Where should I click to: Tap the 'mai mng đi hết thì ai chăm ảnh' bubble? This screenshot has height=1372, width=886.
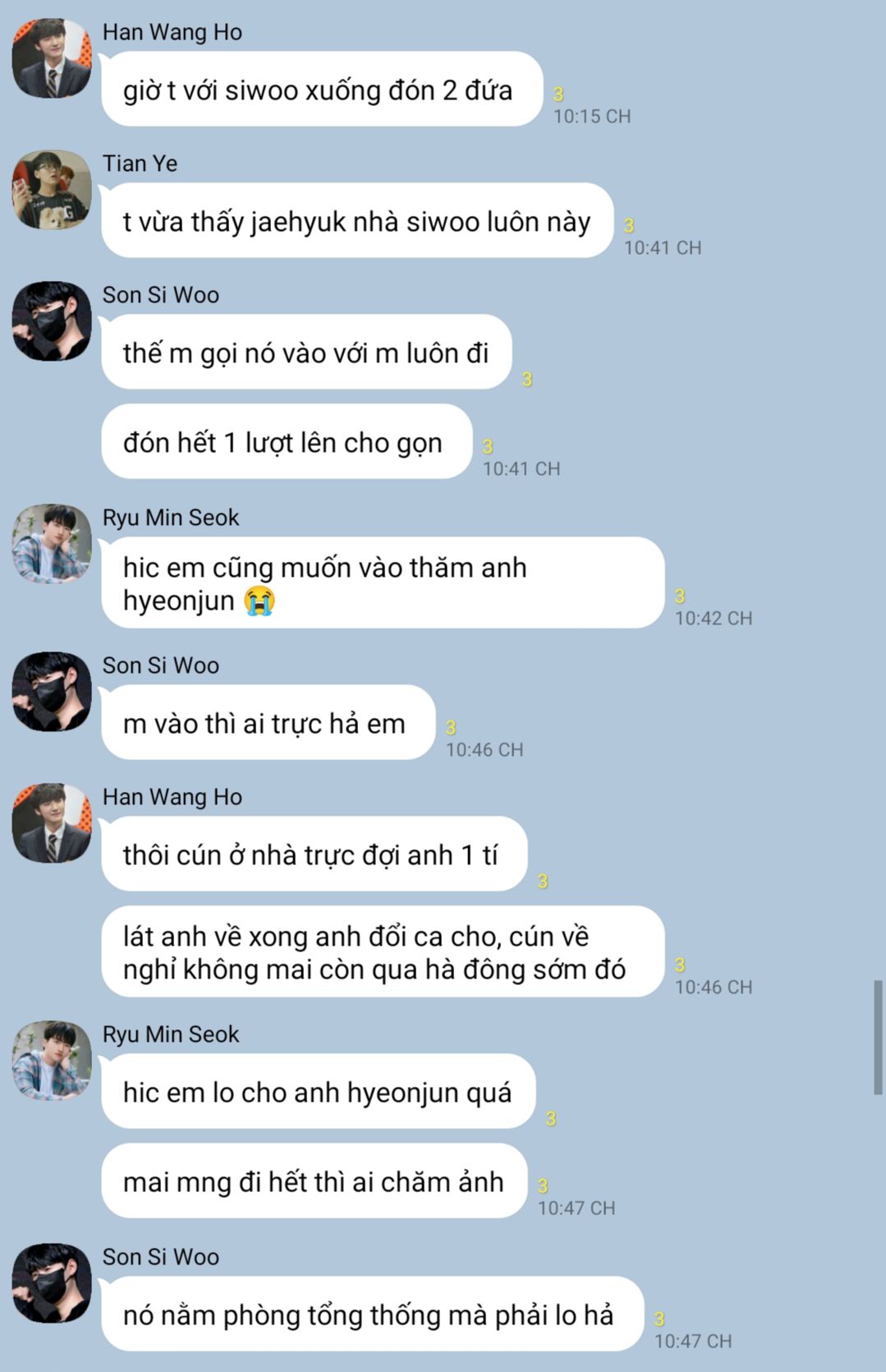(314, 1181)
